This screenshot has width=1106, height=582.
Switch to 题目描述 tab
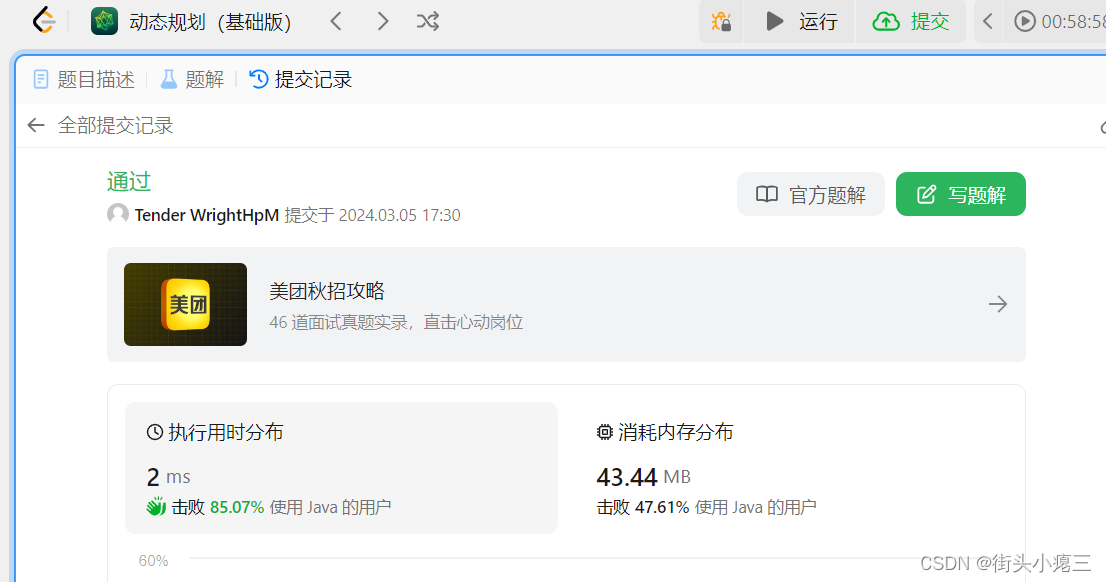[x=84, y=79]
